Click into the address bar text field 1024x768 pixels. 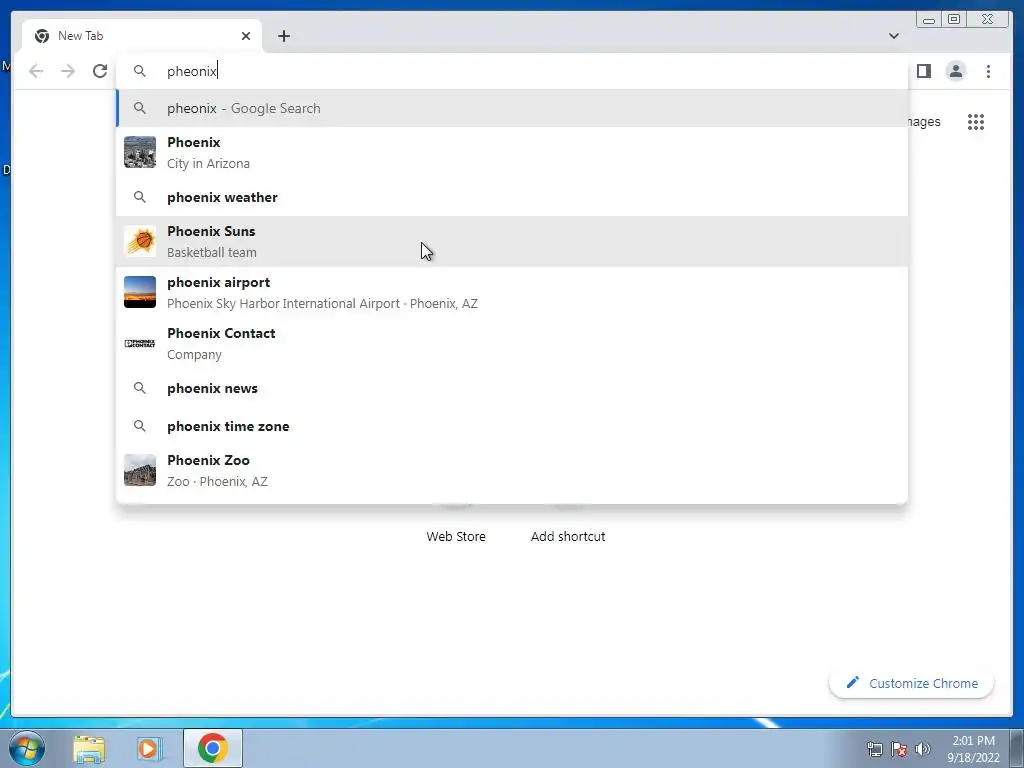[x=512, y=71]
